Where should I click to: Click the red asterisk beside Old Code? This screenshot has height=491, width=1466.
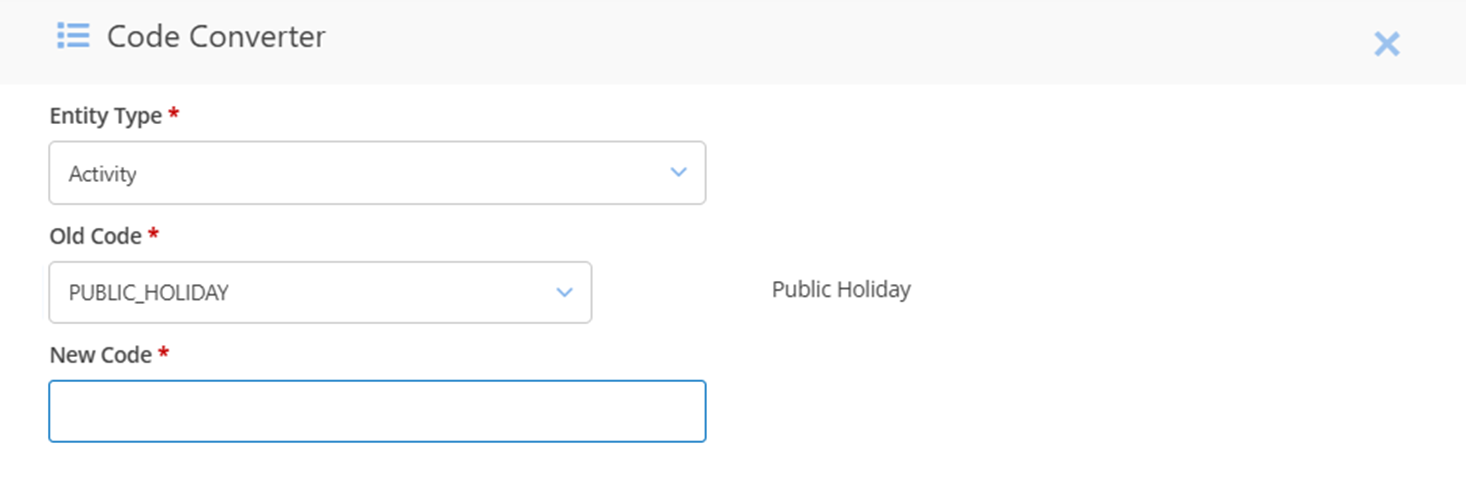(153, 234)
